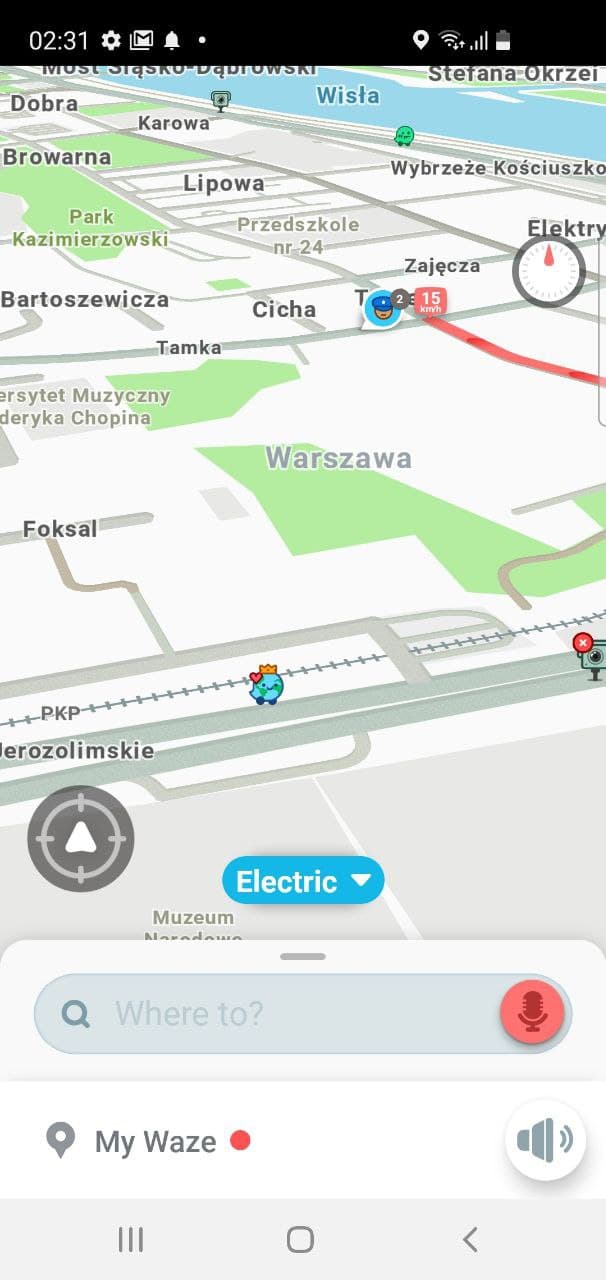Tap the red-marked speed camera at the map edge

tap(591, 655)
